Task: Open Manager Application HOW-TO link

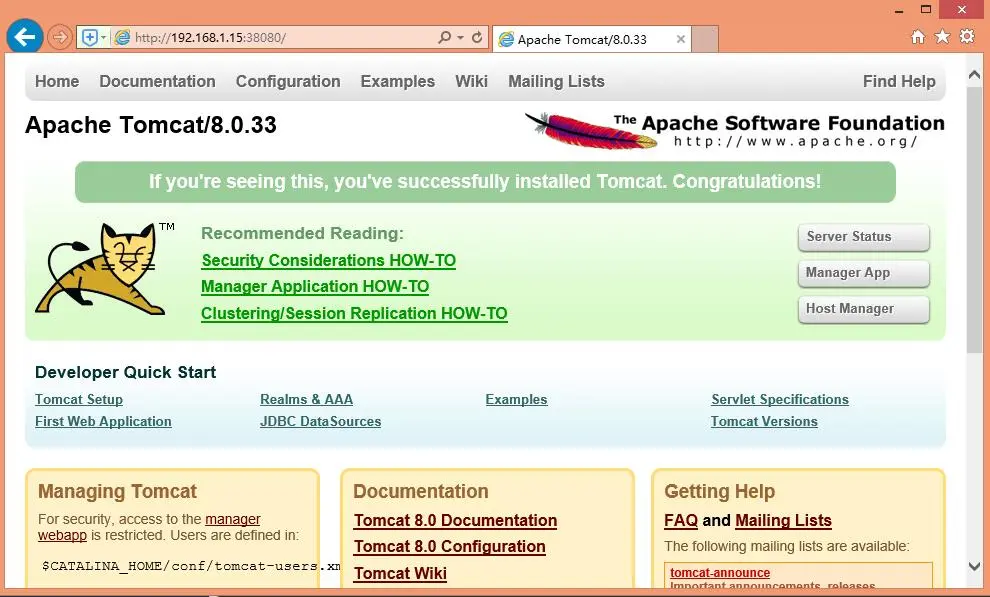Action: pyautogui.click(x=315, y=287)
